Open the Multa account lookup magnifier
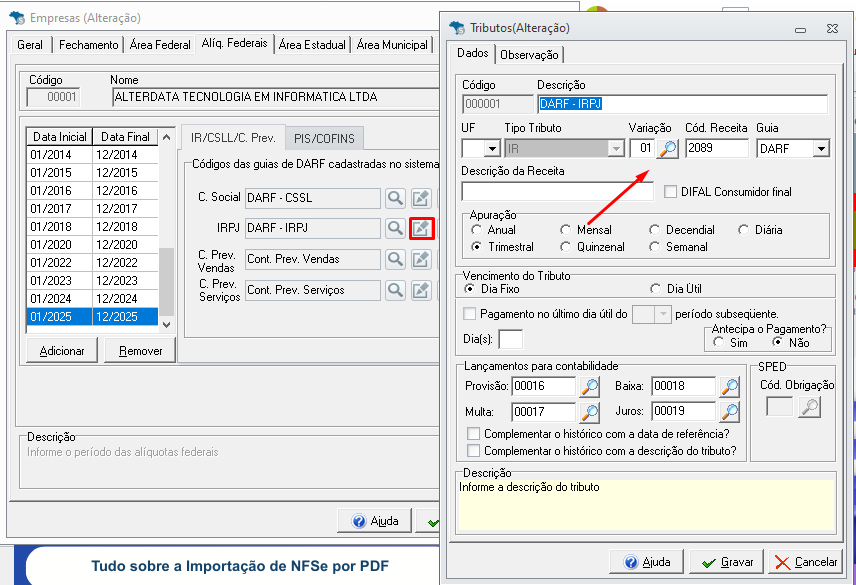The image size is (856, 585). coord(590,412)
